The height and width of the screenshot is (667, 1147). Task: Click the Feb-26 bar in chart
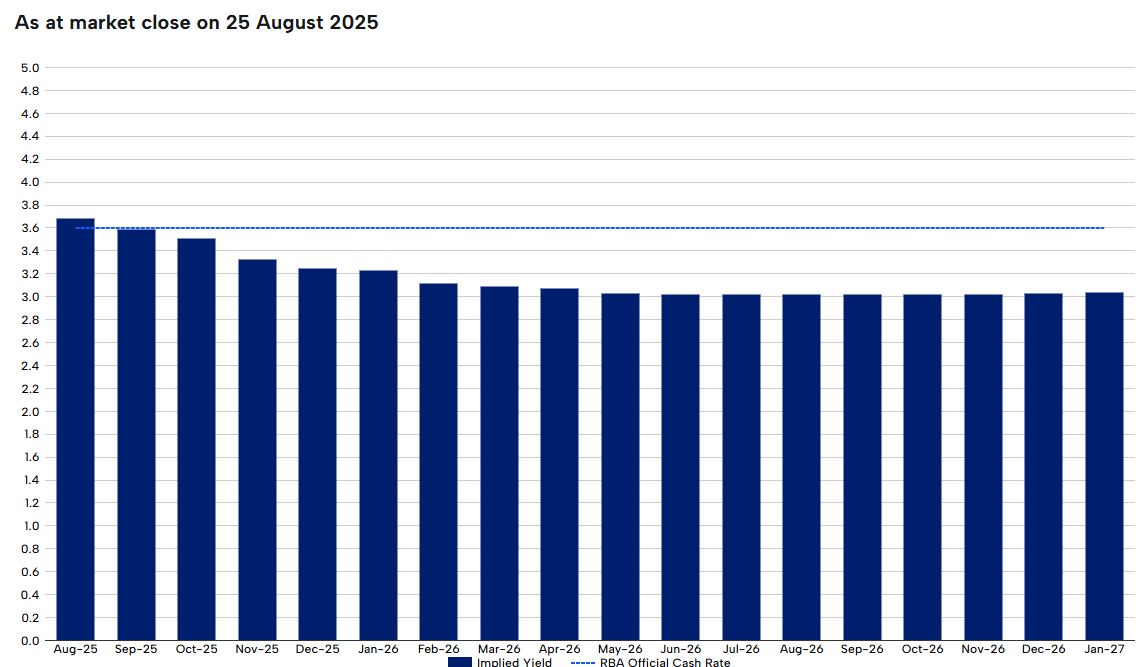[x=438, y=462]
